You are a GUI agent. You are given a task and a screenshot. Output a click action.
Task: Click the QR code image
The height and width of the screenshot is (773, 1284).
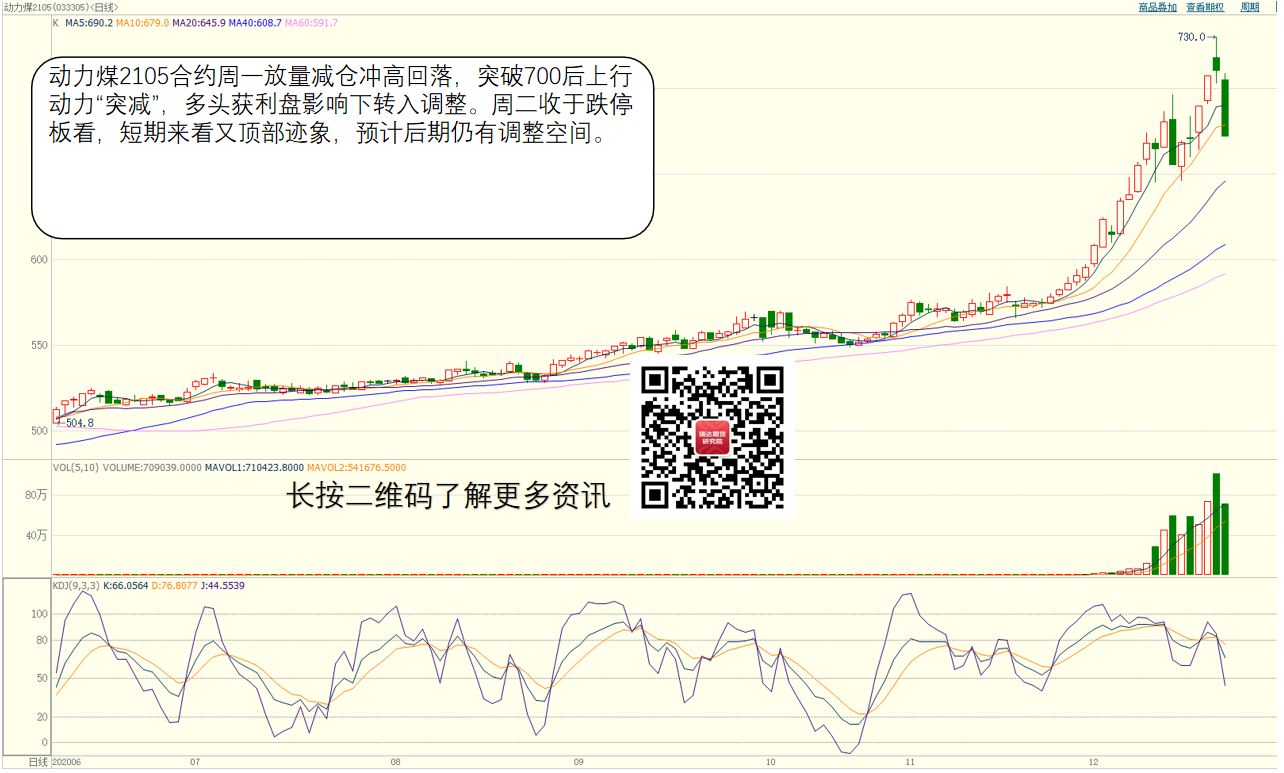click(x=712, y=438)
